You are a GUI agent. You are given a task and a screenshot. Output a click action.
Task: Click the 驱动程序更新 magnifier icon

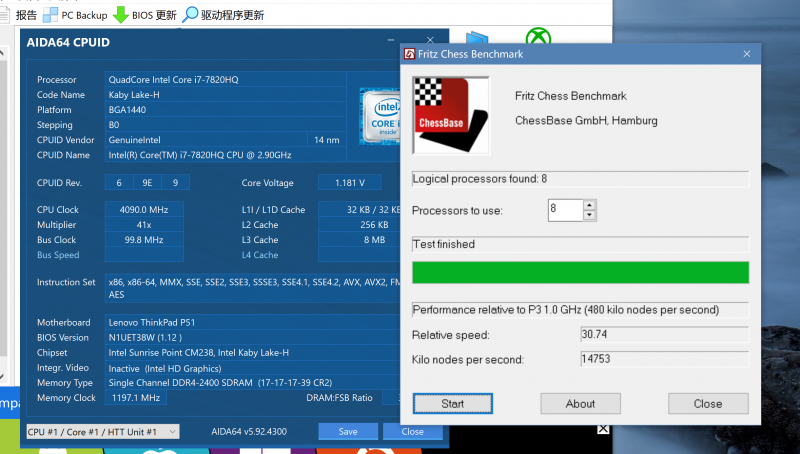pyautogui.click(x=190, y=14)
